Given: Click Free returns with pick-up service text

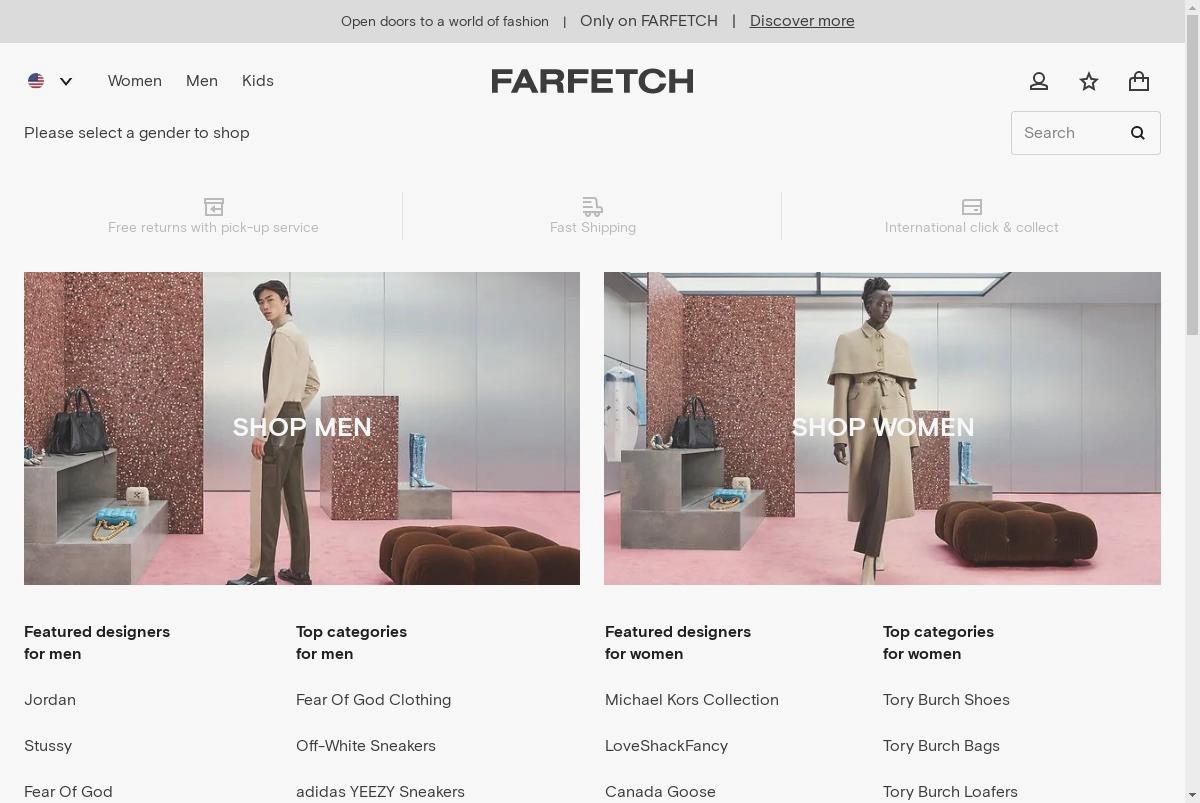Looking at the screenshot, I should pyautogui.click(x=213, y=228).
